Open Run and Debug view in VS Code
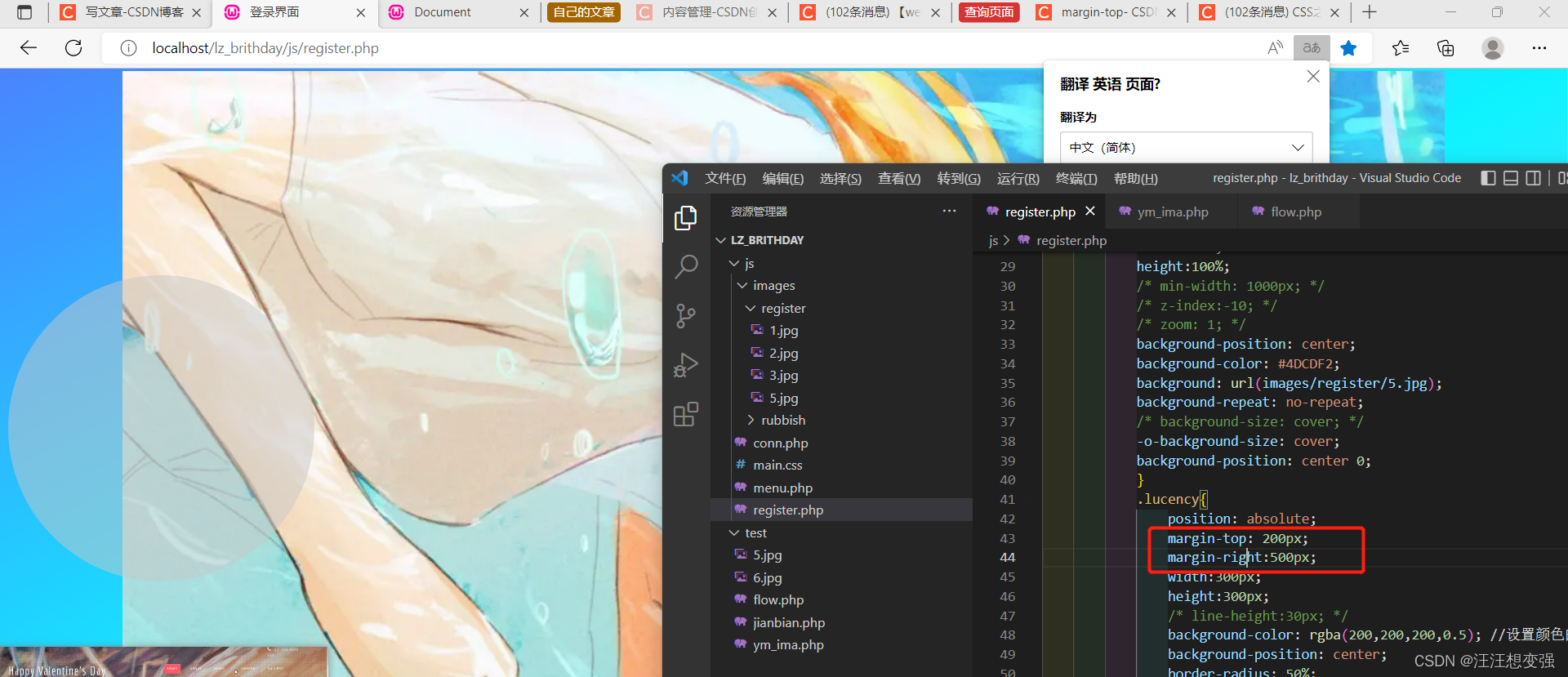The width and height of the screenshot is (1568, 677). point(686,365)
